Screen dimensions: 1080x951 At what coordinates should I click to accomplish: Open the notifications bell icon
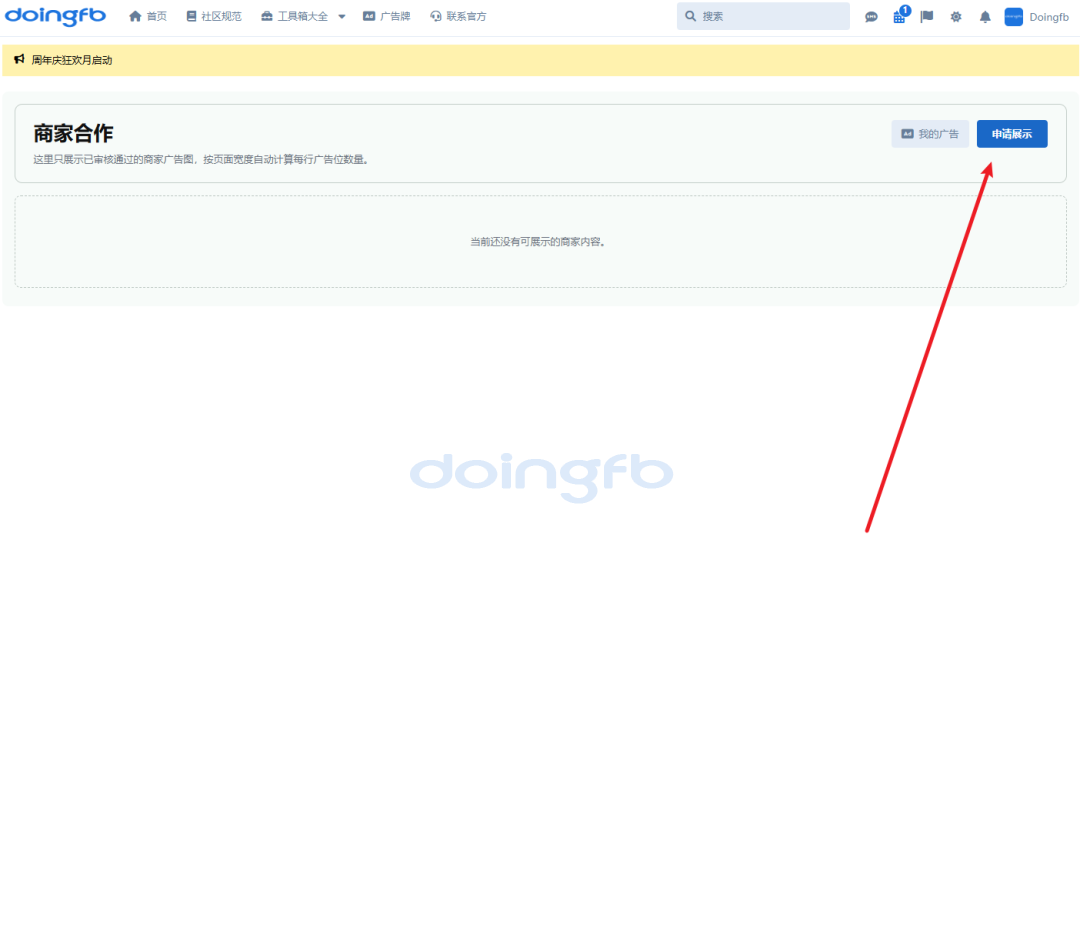tap(985, 17)
